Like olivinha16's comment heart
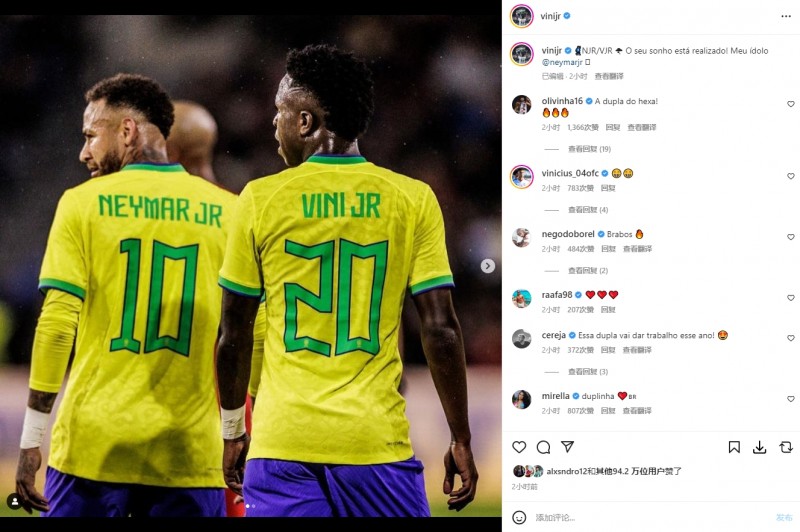 pos(791,104)
